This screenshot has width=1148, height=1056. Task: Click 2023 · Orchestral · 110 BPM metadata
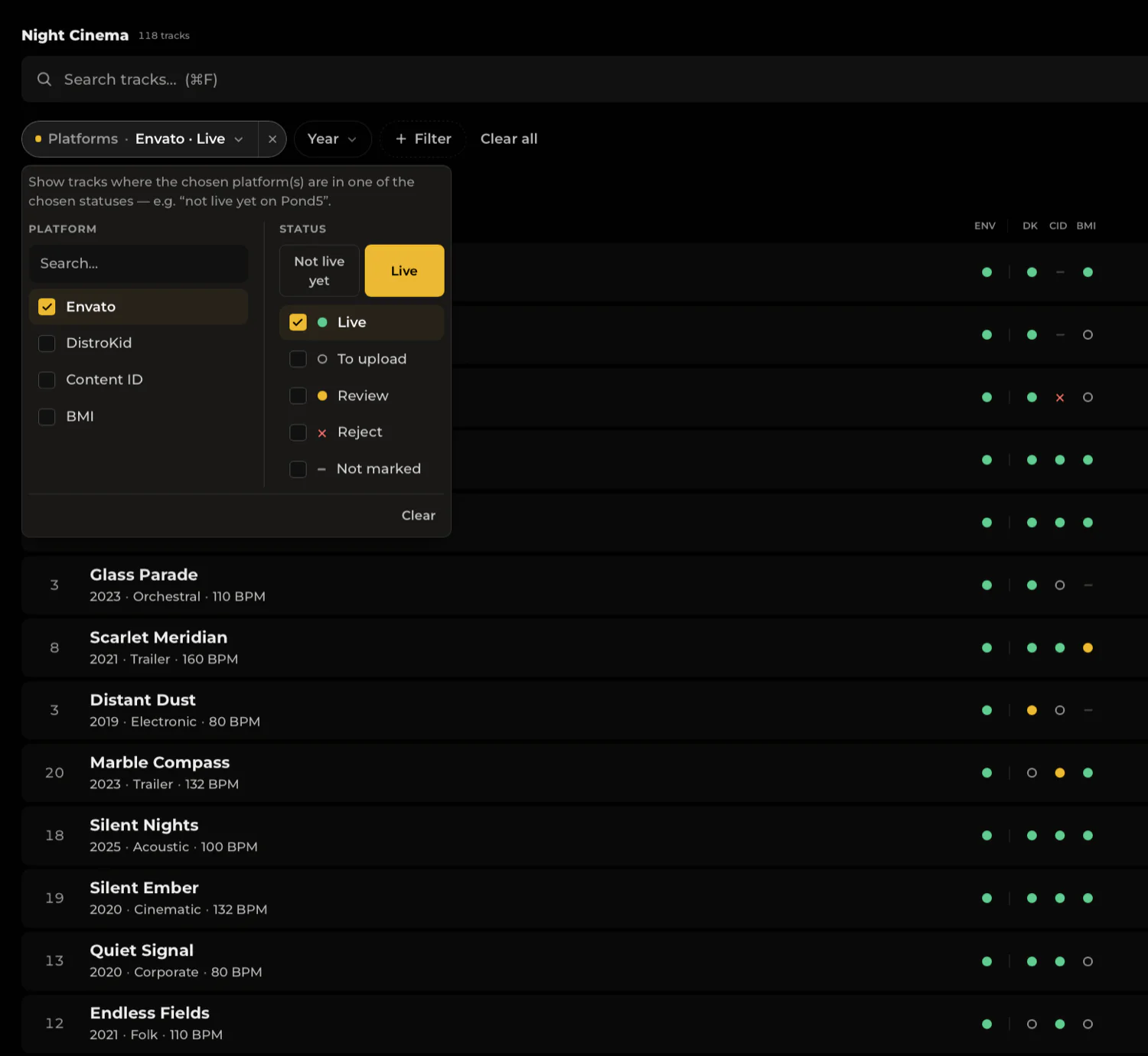pos(178,597)
